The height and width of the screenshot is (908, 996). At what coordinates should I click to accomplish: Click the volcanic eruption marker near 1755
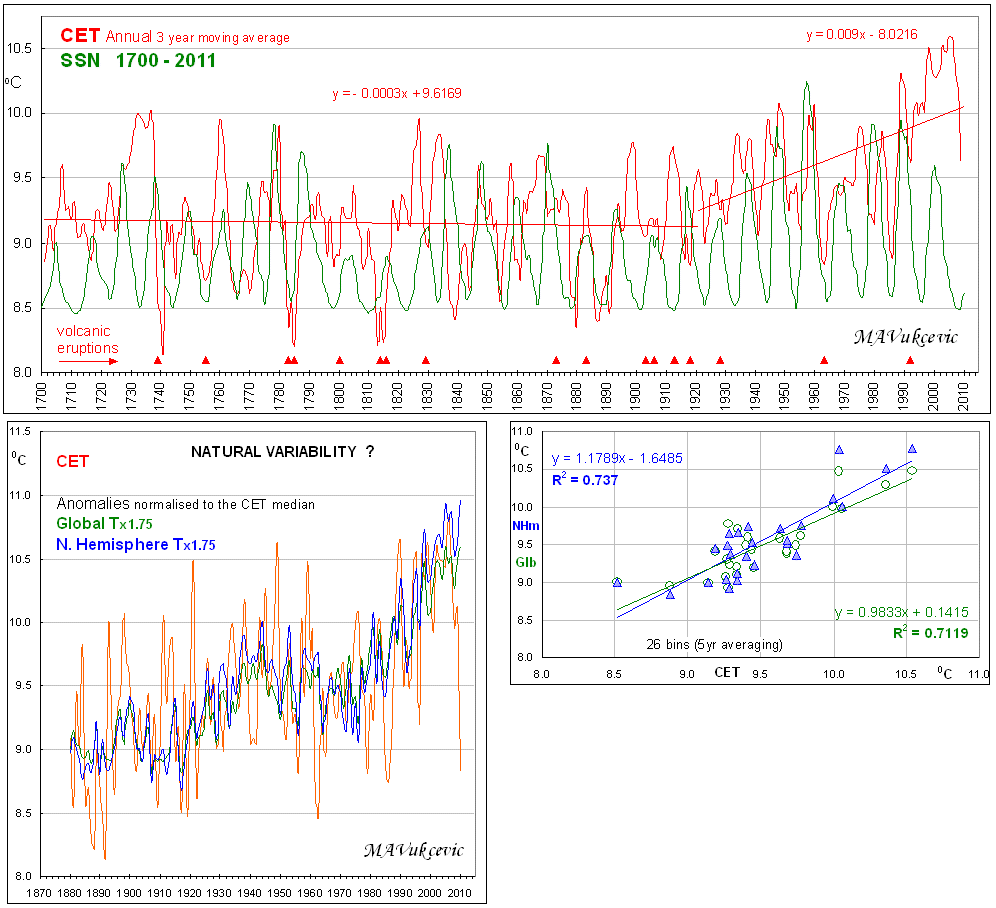click(205, 360)
